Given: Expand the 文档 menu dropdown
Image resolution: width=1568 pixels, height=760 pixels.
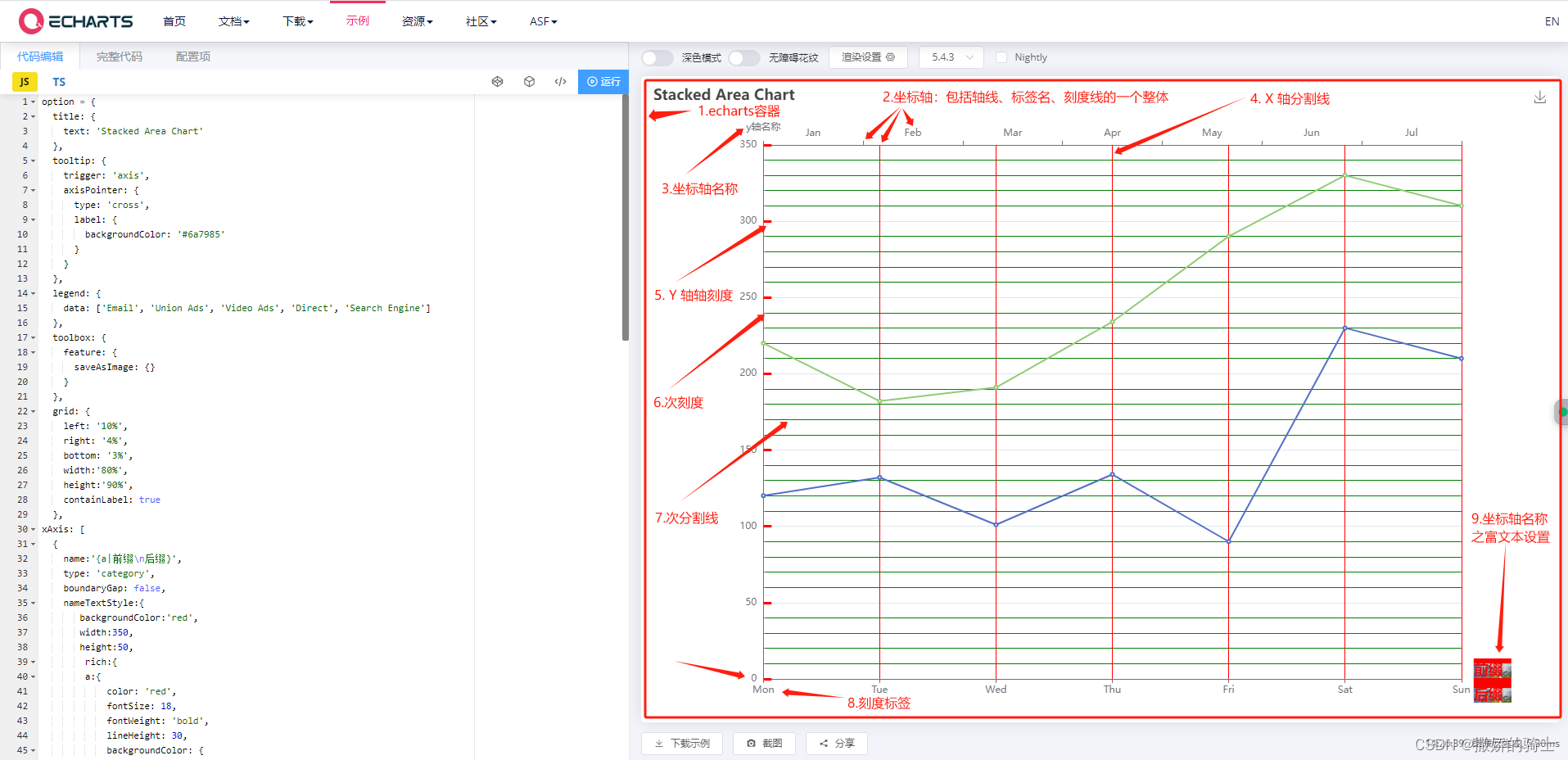Looking at the screenshot, I should [233, 21].
